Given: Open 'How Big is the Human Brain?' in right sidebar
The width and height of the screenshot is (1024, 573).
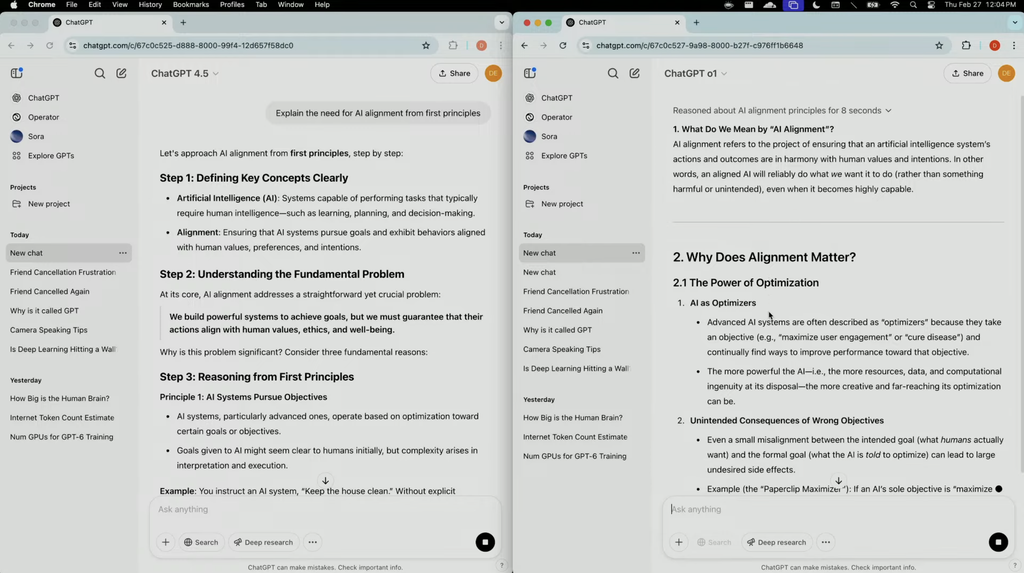Looking at the screenshot, I should 573,417.
